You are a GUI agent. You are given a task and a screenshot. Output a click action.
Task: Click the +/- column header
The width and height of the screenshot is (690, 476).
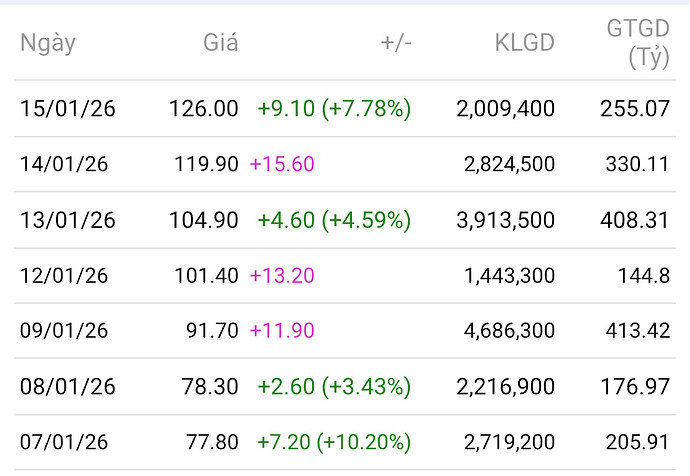tap(395, 43)
